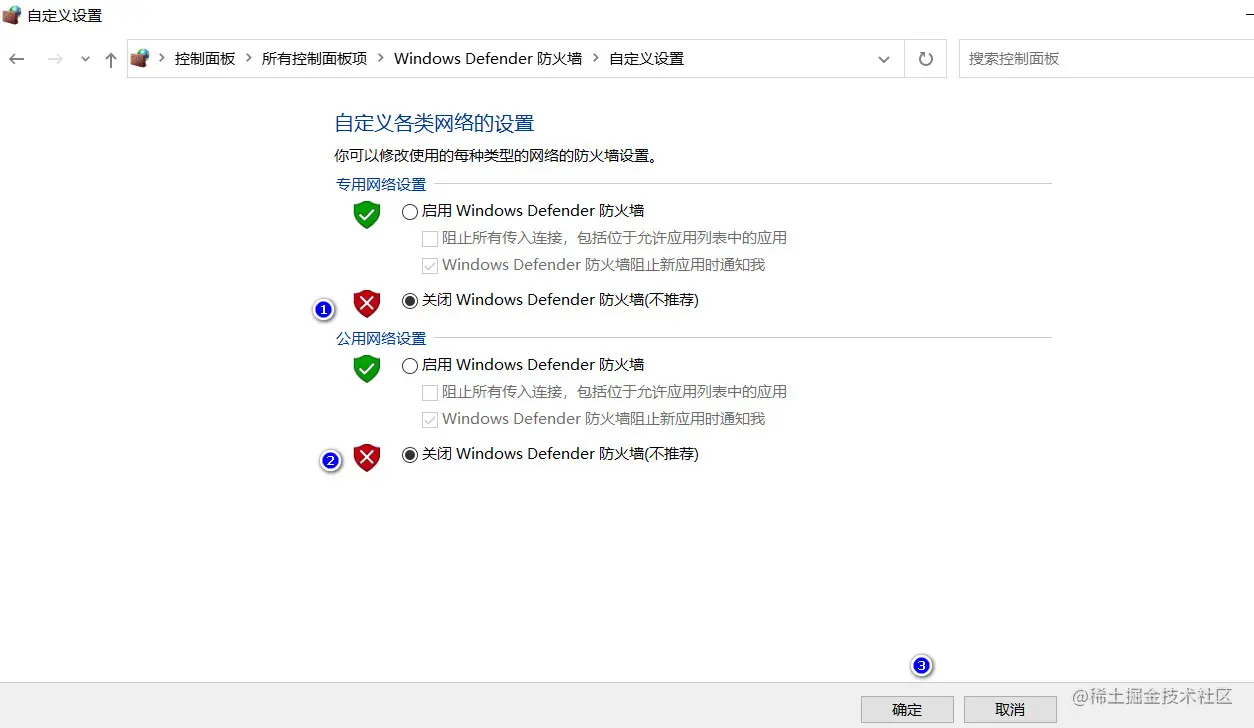Click the forward navigation arrow
Screen dimensions: 1254x728
[x=55, y=59]
